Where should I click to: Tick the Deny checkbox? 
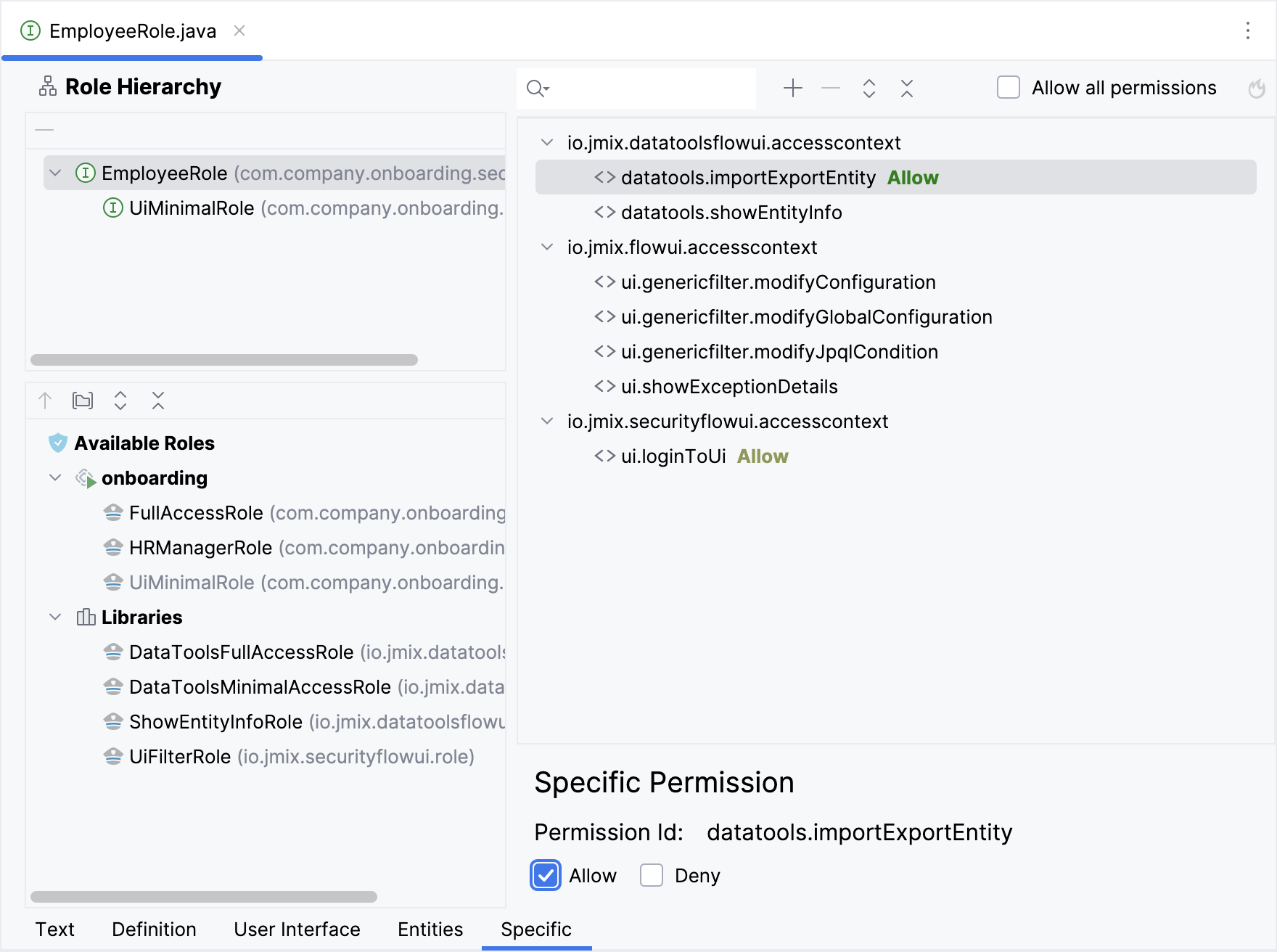click(652, 875)
